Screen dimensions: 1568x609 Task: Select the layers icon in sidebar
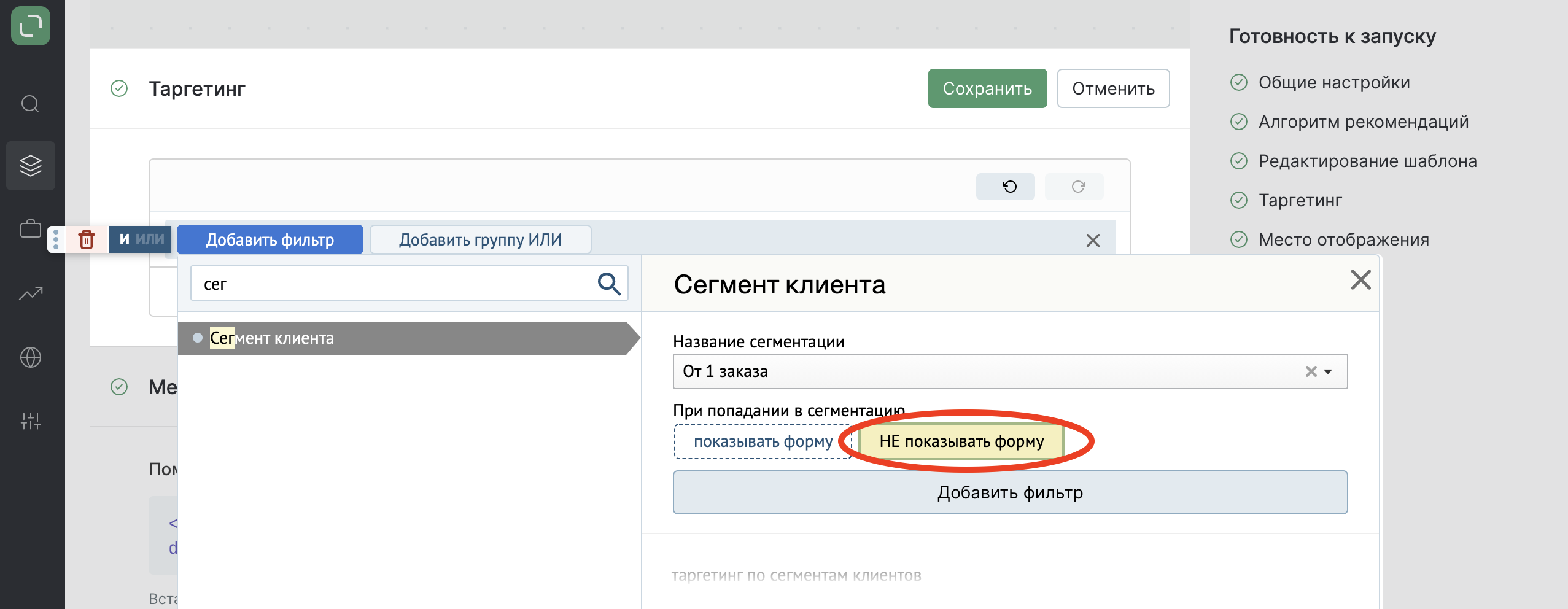click(31, 166)
